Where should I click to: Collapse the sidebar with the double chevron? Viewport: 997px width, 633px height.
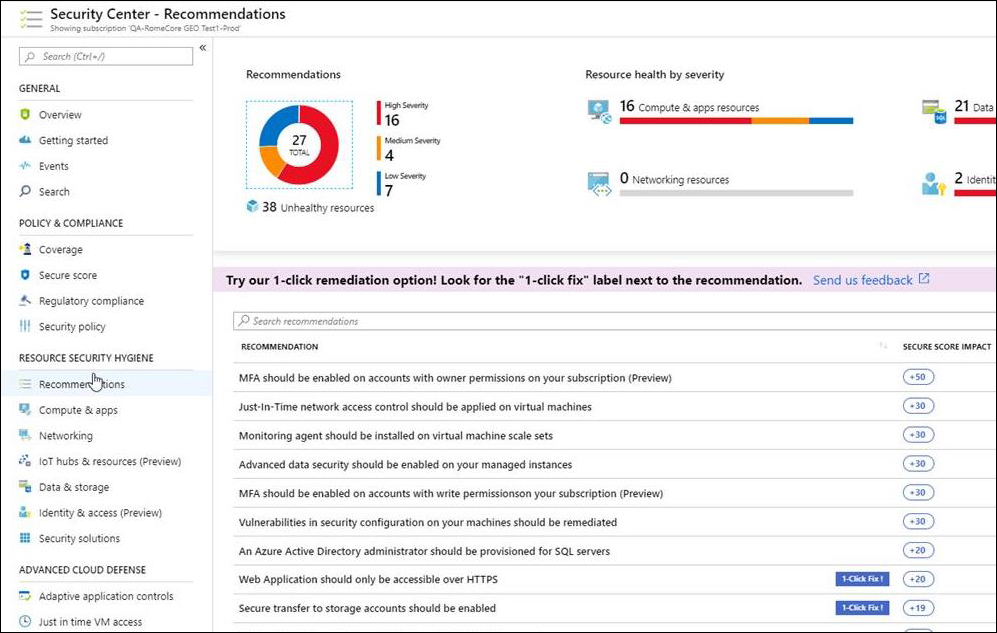point(203,48)
